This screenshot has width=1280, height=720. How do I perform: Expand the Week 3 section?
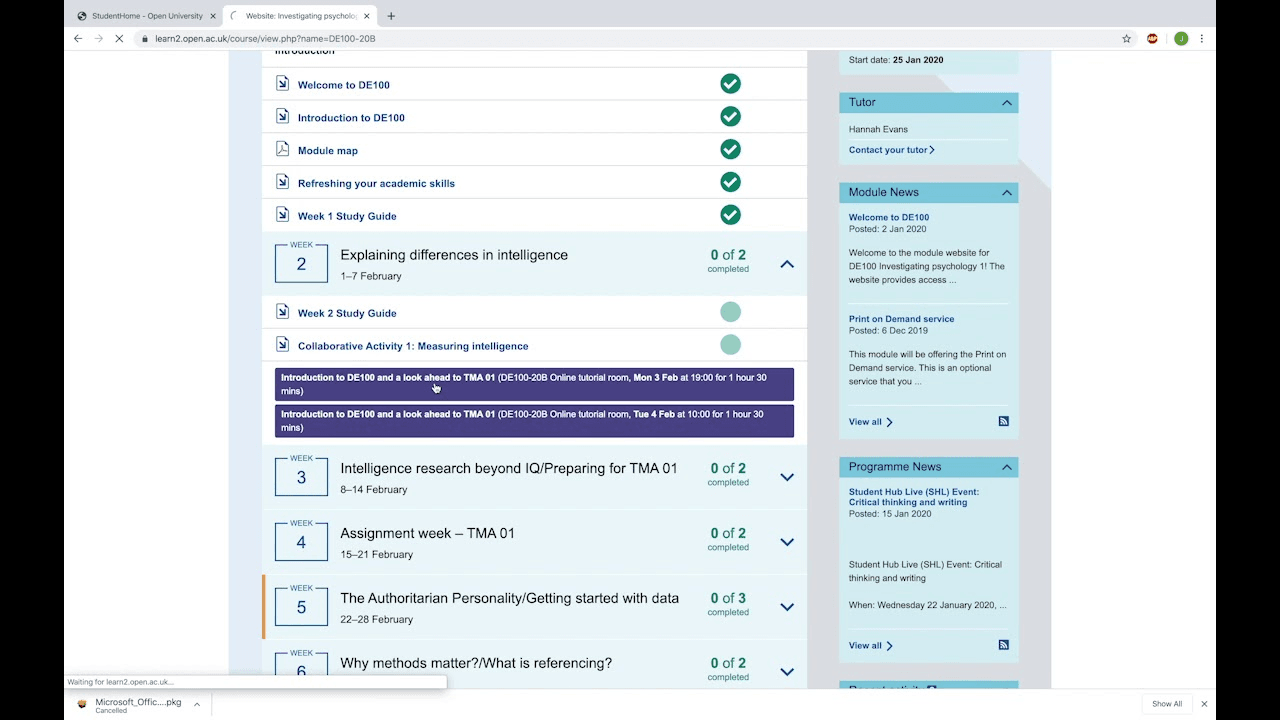(x=787, y=477)
